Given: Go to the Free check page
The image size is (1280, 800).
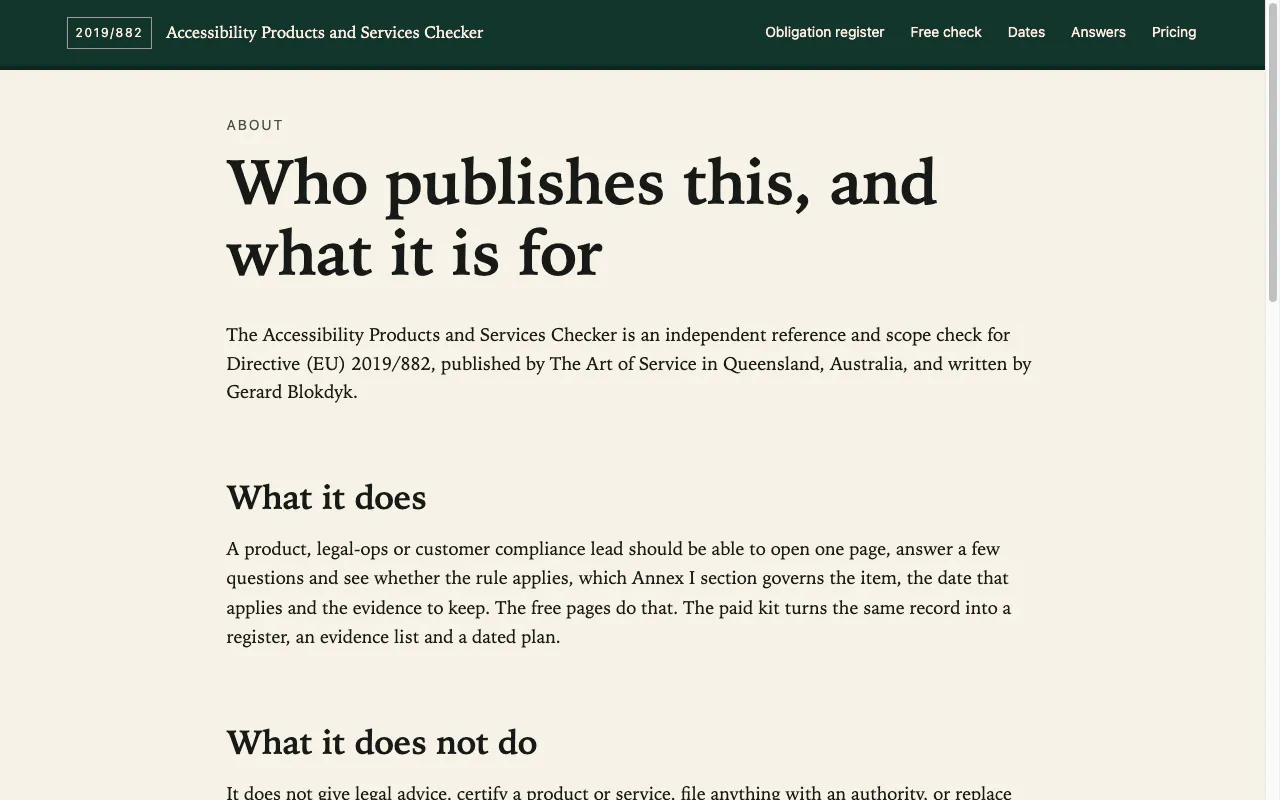Looking at the screenshot, I should click(x=946, y=32).
